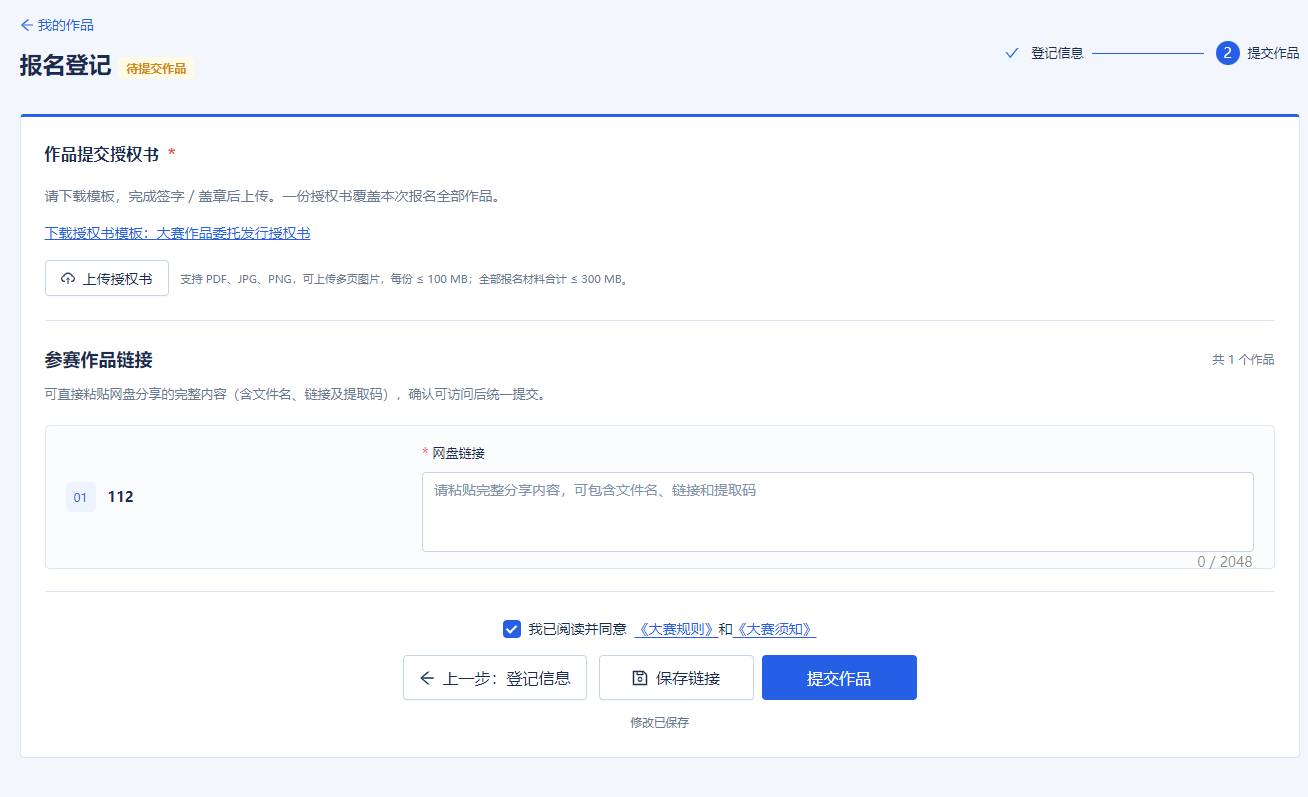Click the 参赛作品链接 section heading
The image size is (1308, 797).
tap(99, 360)
